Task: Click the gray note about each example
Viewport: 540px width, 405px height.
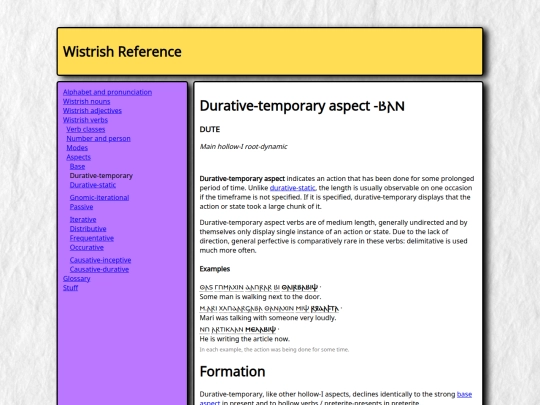Action: 274,350
